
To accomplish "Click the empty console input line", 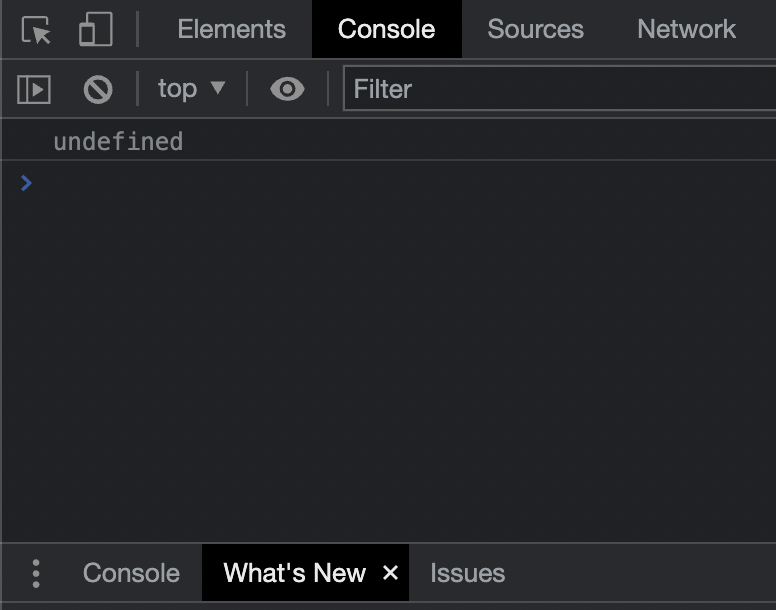I will coord(400,183).
